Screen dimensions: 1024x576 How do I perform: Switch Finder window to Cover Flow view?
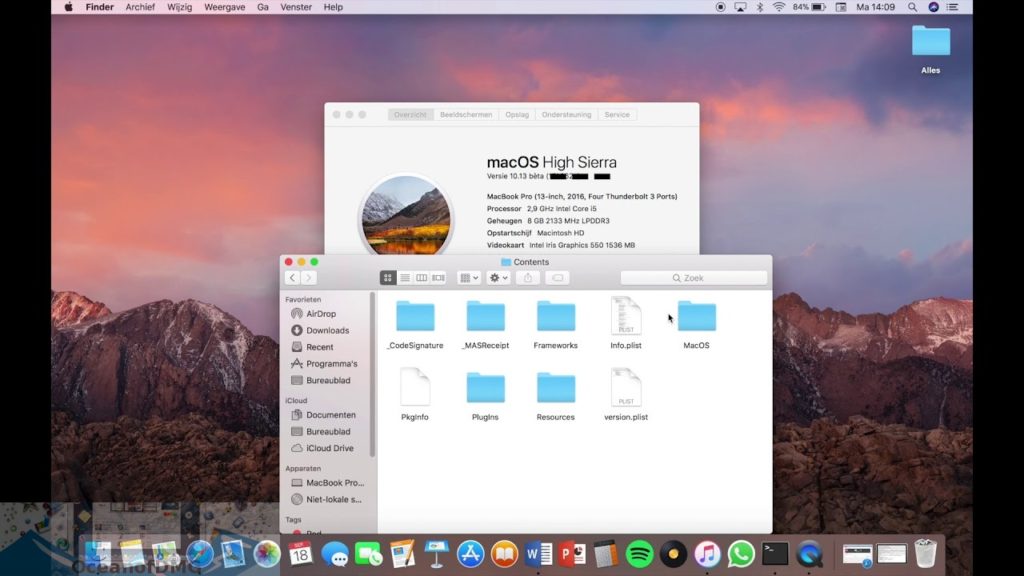point(439,278)
